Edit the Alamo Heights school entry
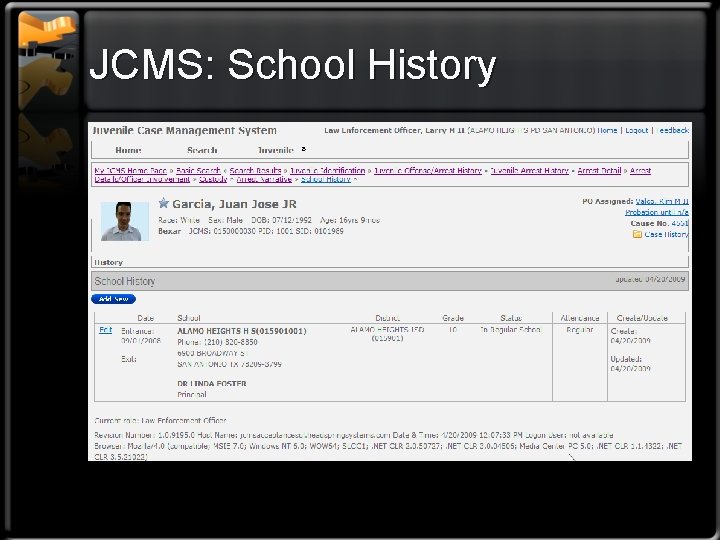The width and height of the screenshot is (720, 540). 105,330
